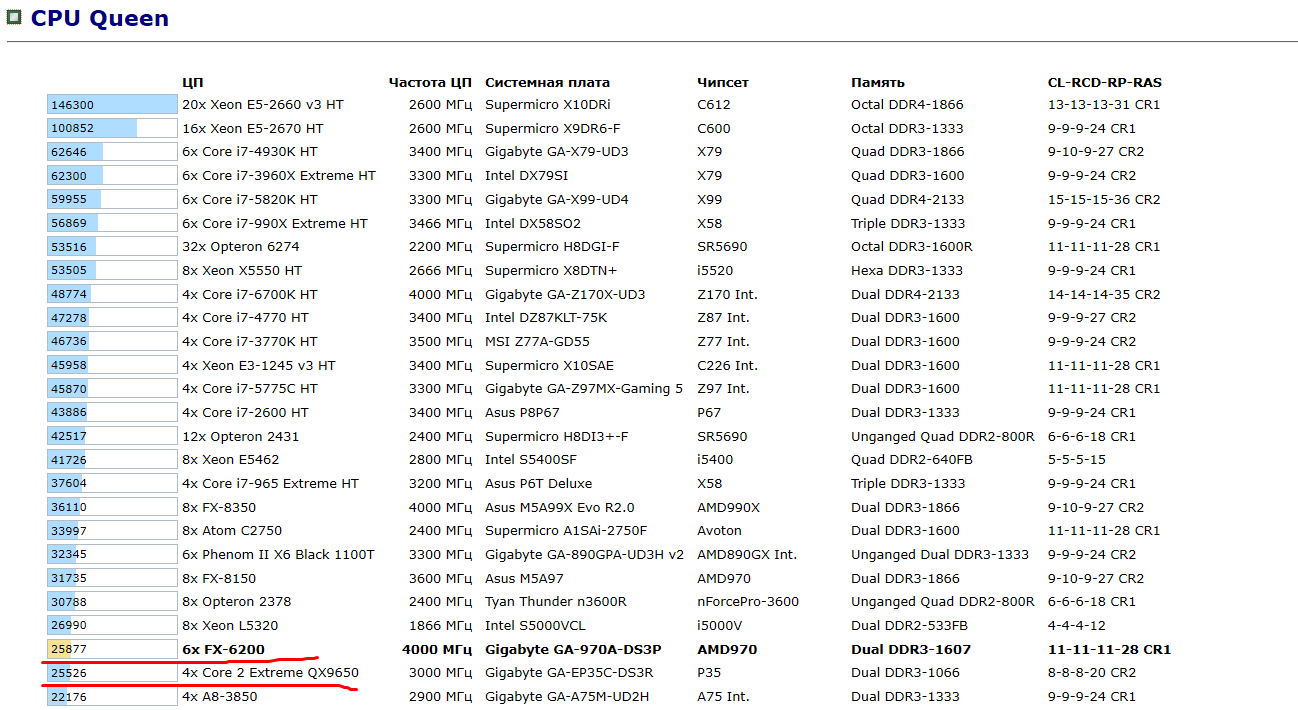Select 8x Atom C2750 entry
1298x710 pixels.
pos(232,531)
